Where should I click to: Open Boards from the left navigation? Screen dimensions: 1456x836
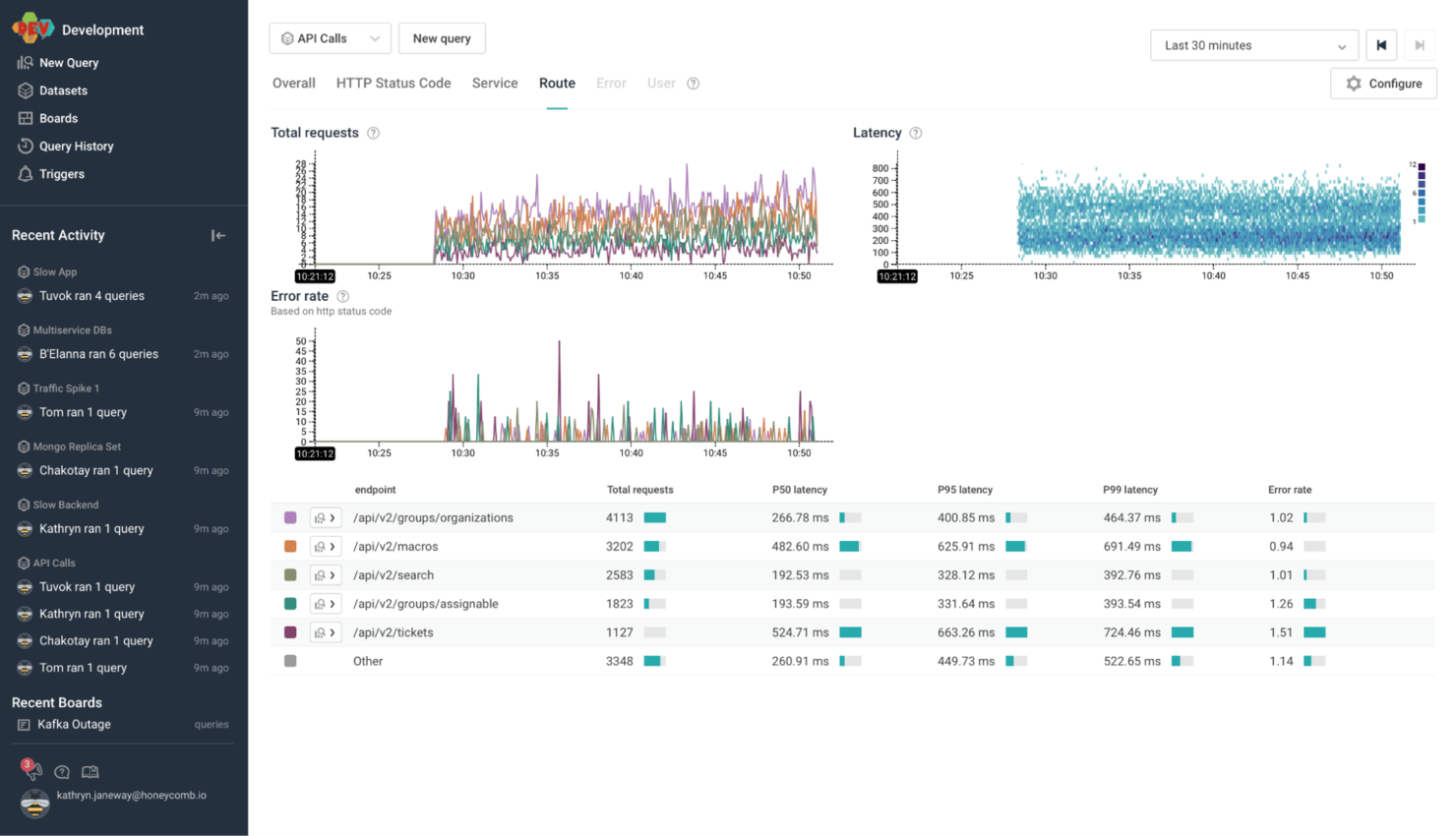pos(56,118)
